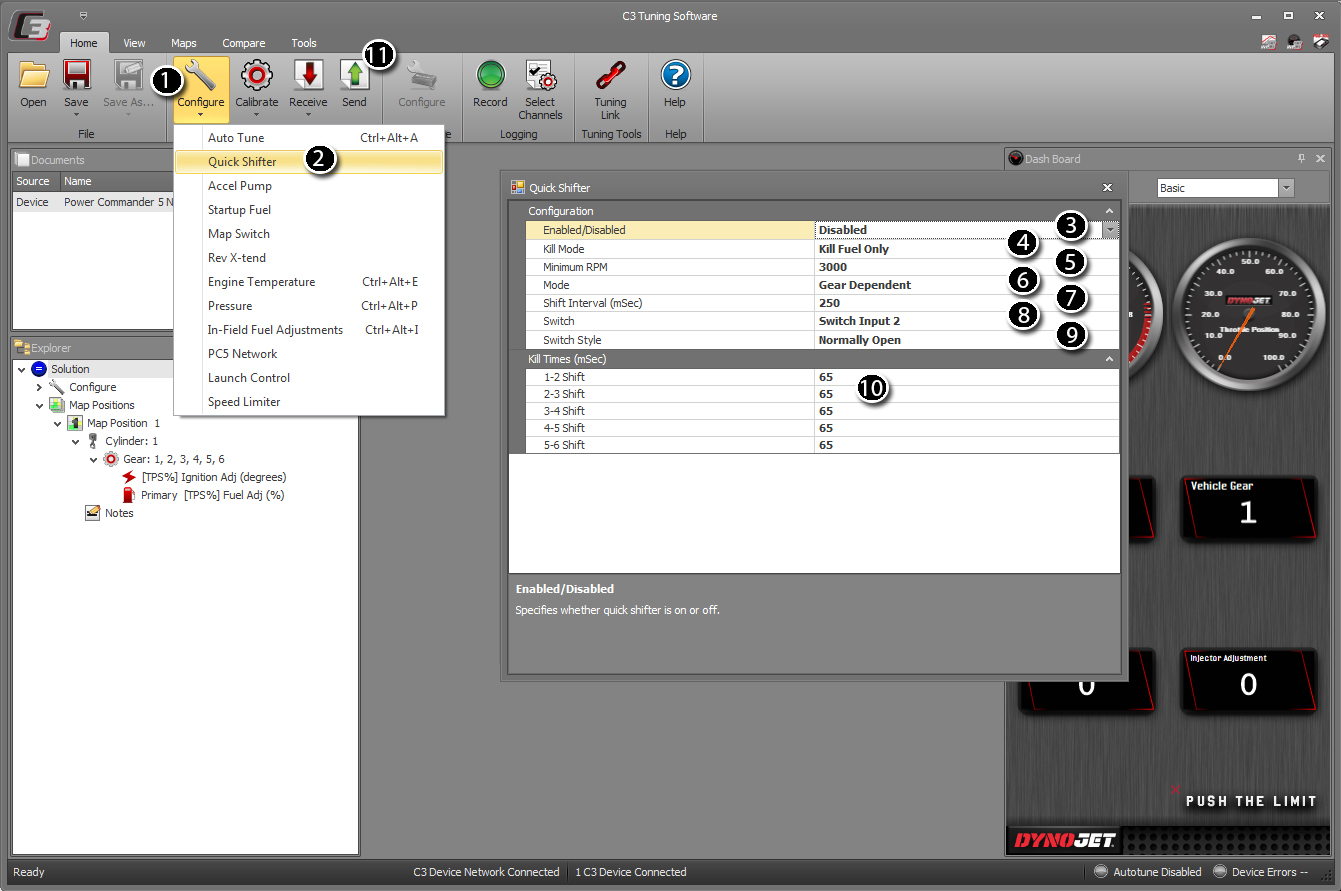Click the Open folder icon

33,76
